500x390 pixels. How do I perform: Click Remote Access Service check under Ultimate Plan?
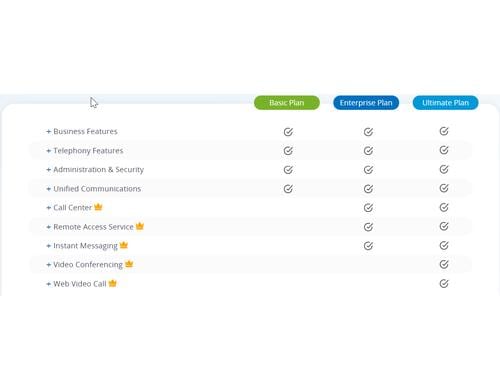point(444,226)
